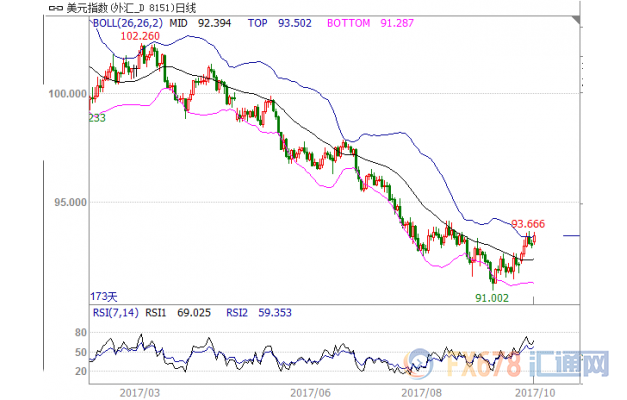Screen dimensions: 627x400
Task: Click the green 233 label at chart left edge
Action: 97,118
